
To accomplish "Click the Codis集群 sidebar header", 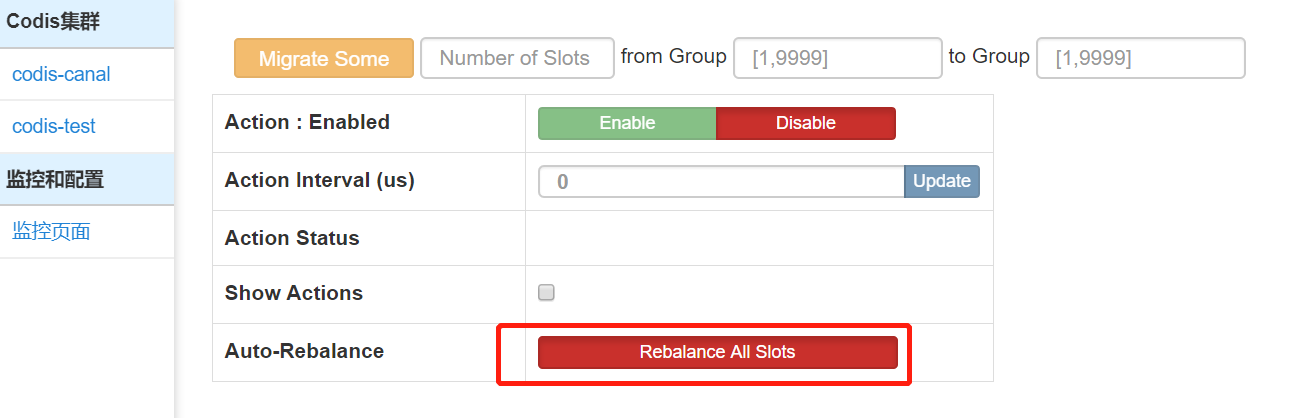I will (x=53, y=22).
